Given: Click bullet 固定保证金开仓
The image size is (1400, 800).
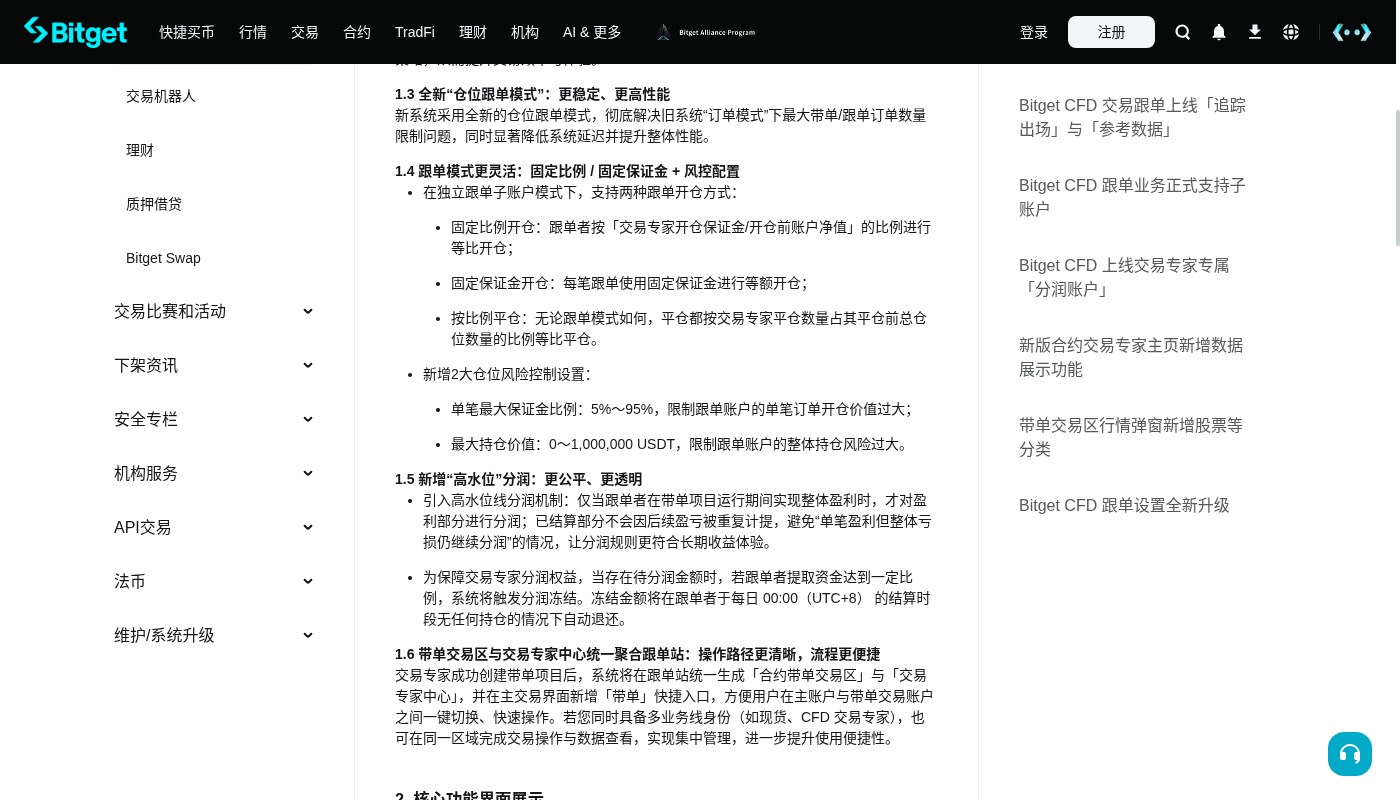Looking at the screenshot, I should click(x=629, y=283).
